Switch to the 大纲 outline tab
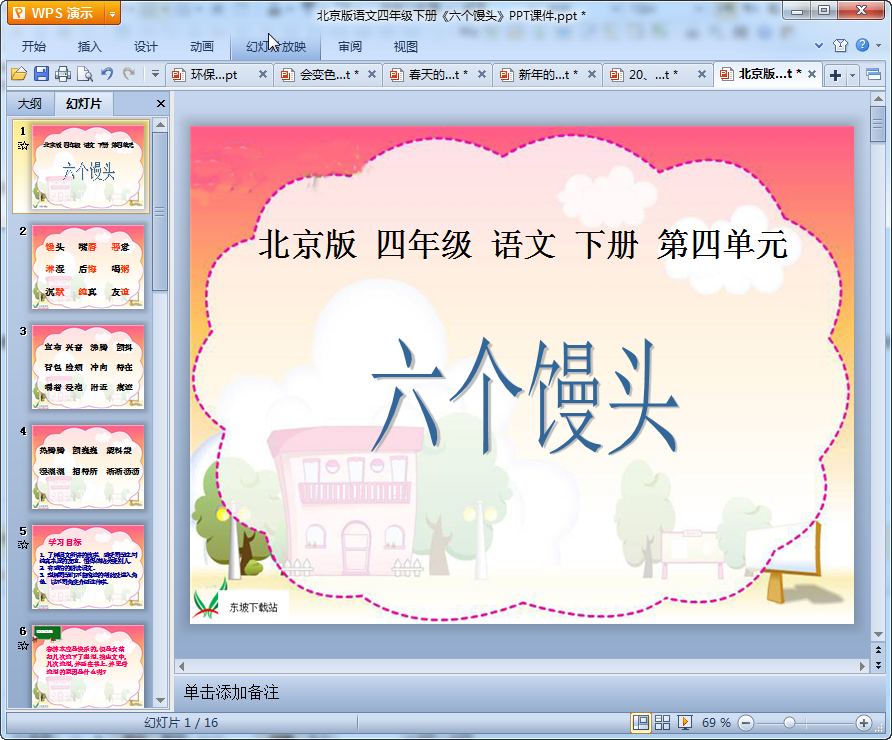 point(30,104)
